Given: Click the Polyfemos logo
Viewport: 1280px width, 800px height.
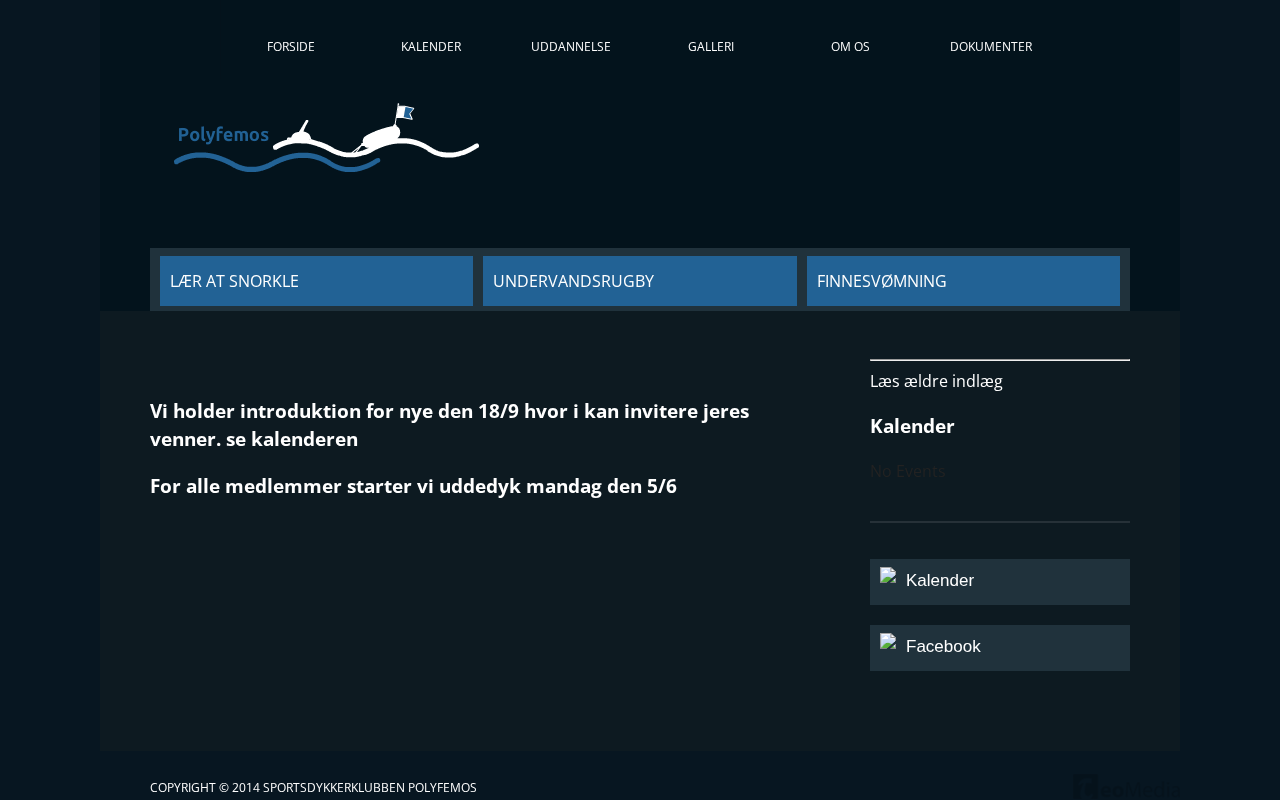Looking at the screenshot, I should tap(326, 139).
